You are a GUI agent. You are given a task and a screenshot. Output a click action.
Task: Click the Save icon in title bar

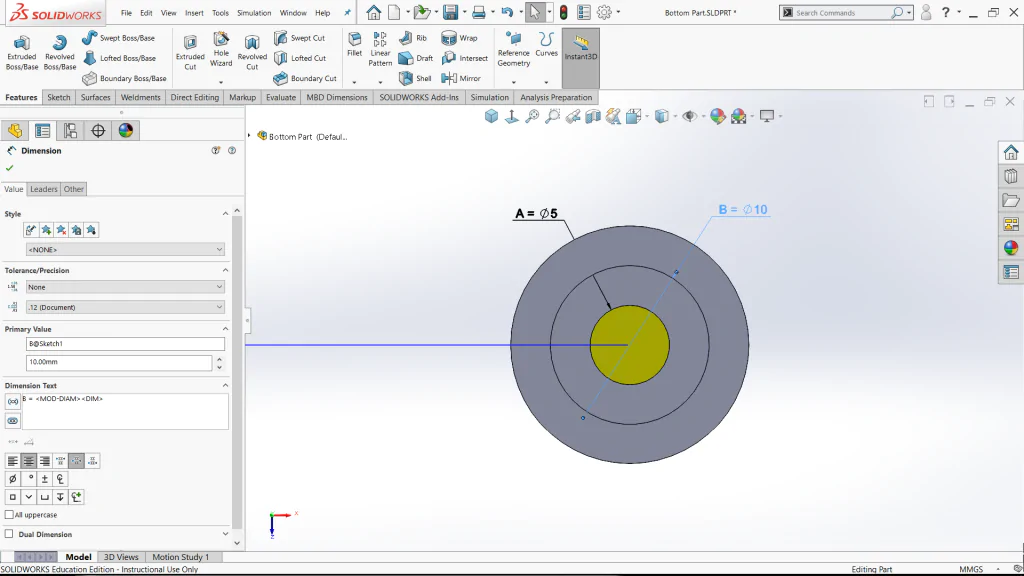click(x=450, y=12)
